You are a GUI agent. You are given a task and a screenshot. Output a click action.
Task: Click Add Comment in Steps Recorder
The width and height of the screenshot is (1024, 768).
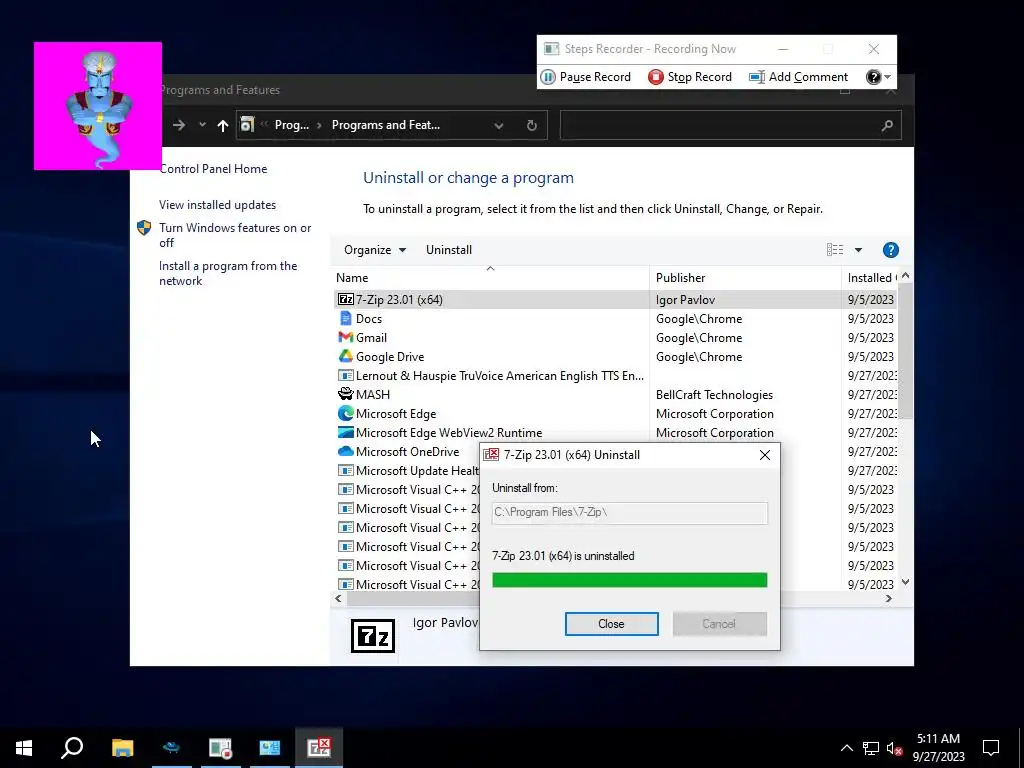click(798, 77)
